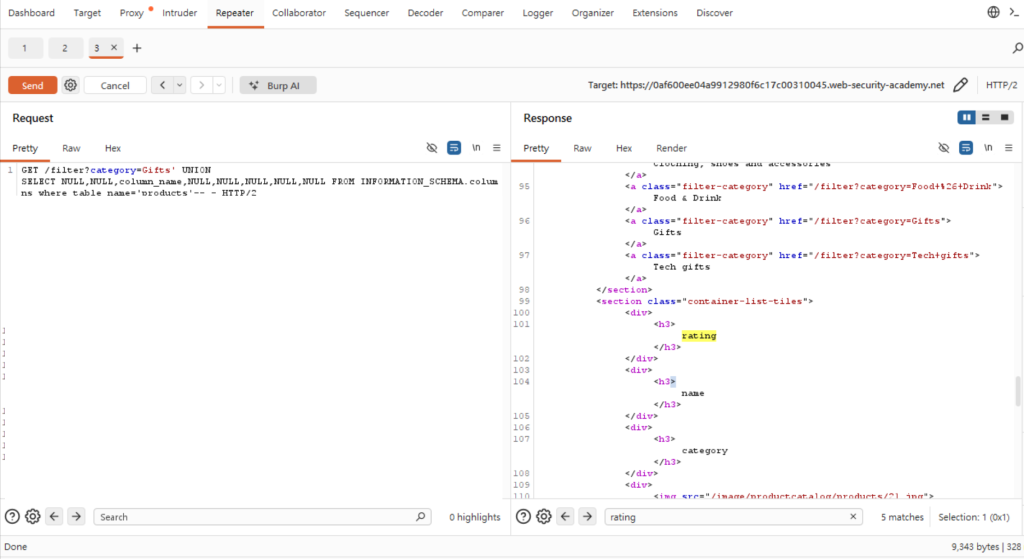Click the HTTP/2 protocol indicator
The height and width of the screenshot is (559, 1024).
tap(1001, 85)
